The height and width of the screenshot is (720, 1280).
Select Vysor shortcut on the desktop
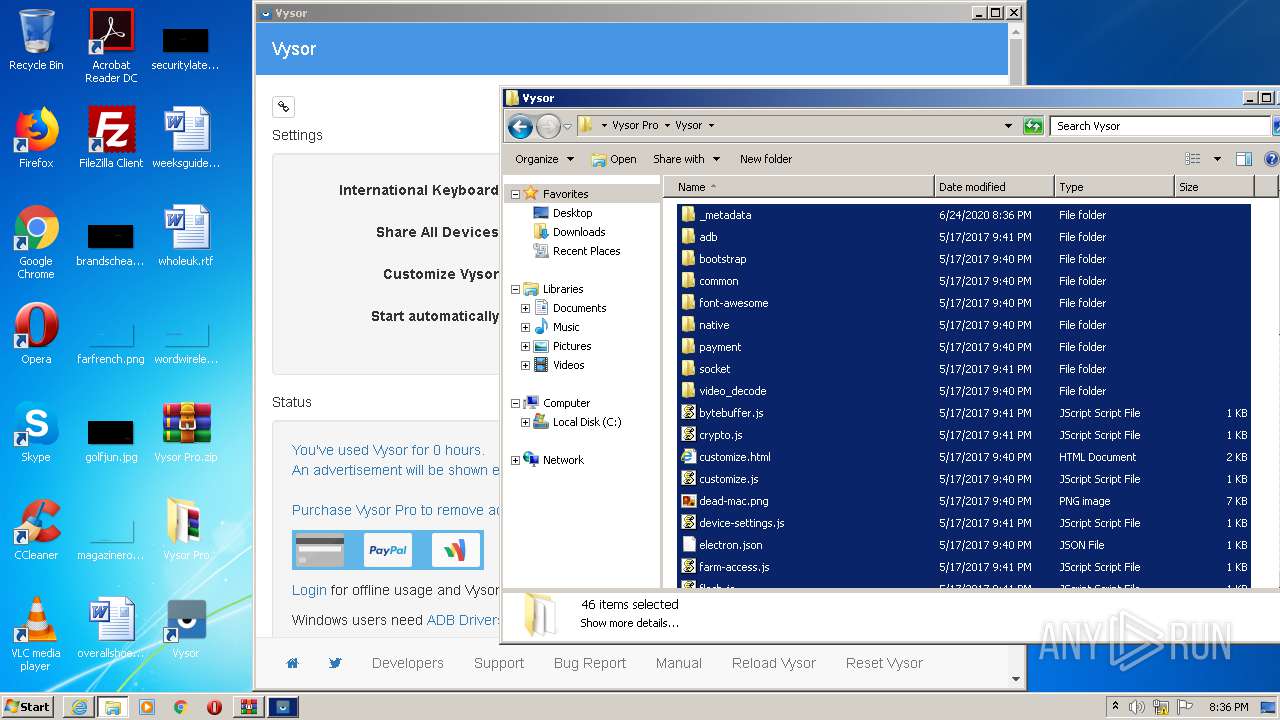pyautogui.click(x=186, y=629)
